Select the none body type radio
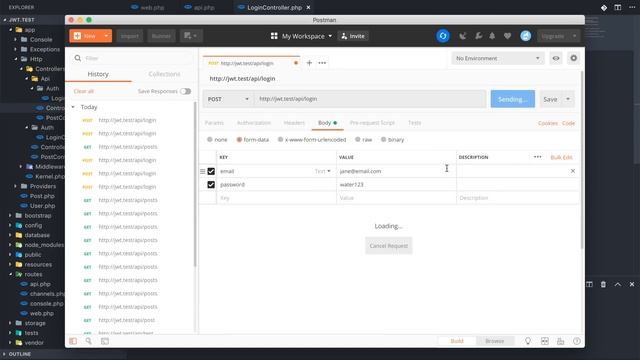This screenshot has height=360, width=640. point(209,140)
